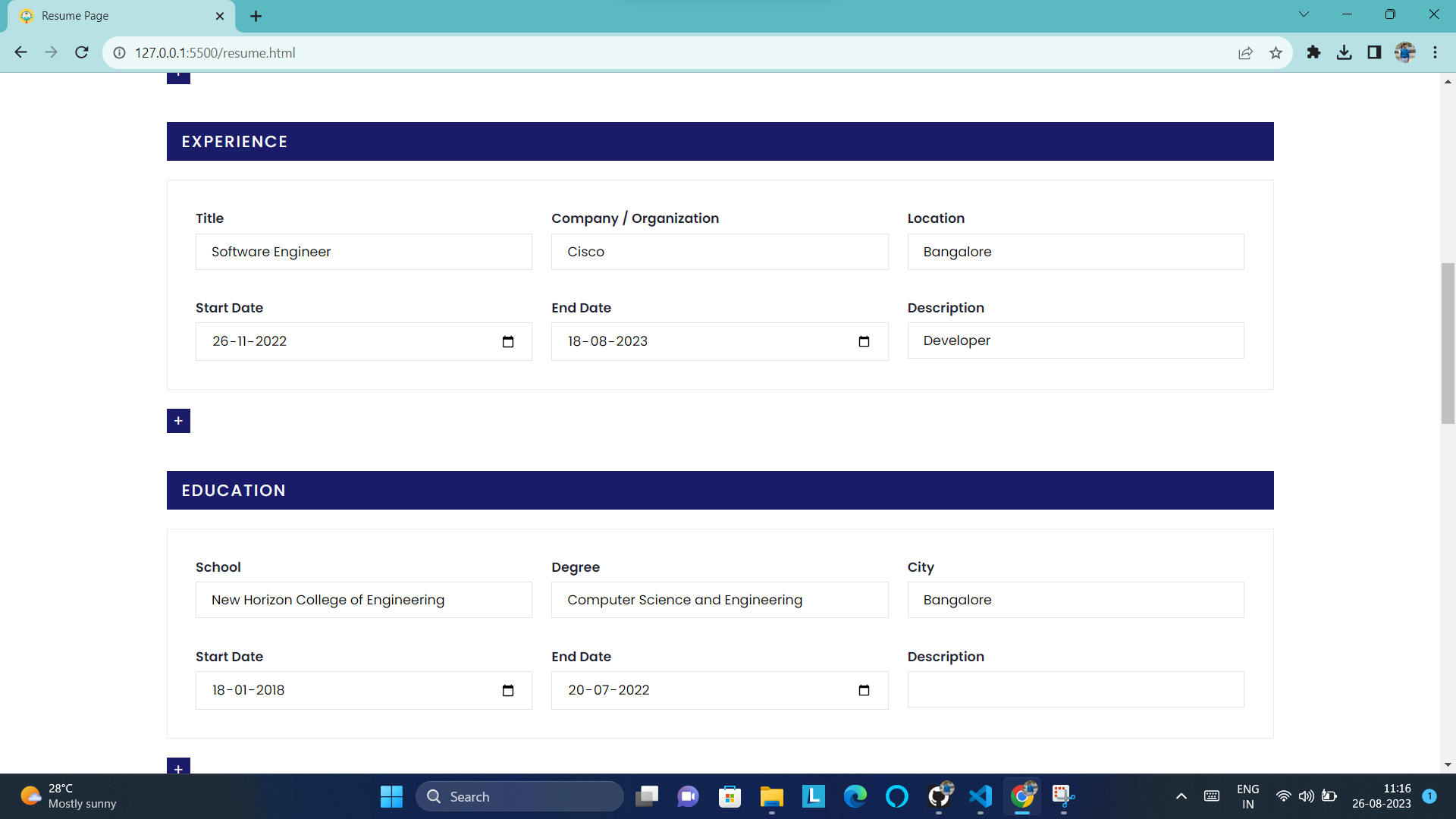1456x819 pixels.
Task: Bookmark this page with the star icon
Action: [x=1276, y=53]
